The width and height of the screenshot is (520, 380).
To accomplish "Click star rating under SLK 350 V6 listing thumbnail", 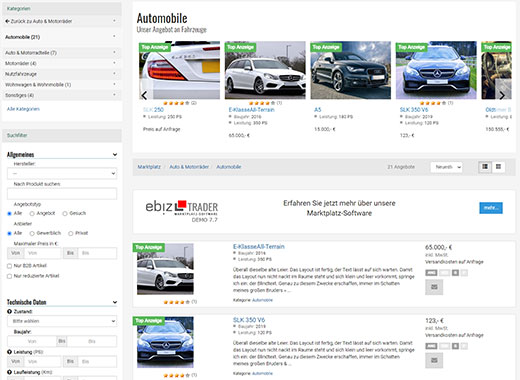I will [x=176, y=375].
